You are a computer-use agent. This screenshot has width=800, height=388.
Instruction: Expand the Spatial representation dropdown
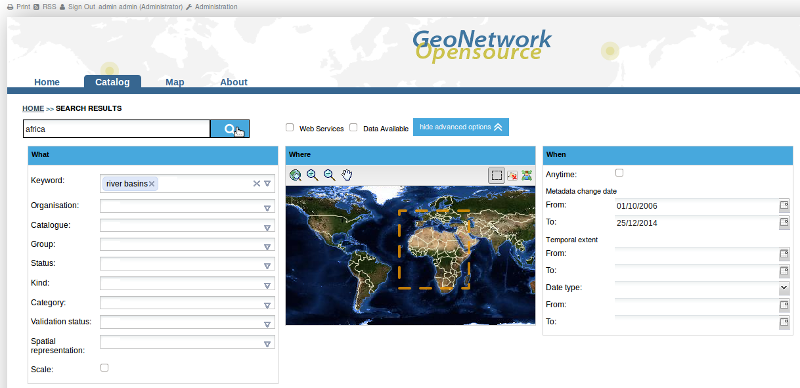tap(267, 344)
